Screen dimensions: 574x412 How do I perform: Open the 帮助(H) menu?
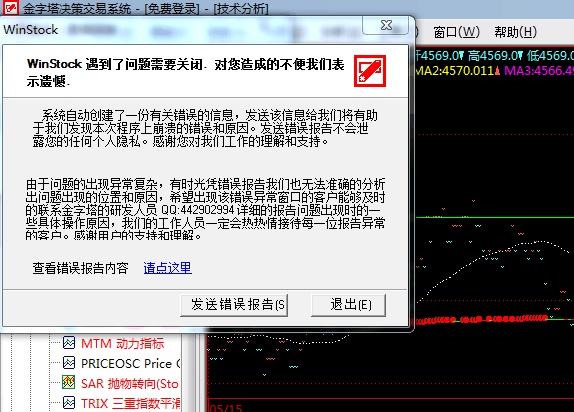tap(515, 32)
